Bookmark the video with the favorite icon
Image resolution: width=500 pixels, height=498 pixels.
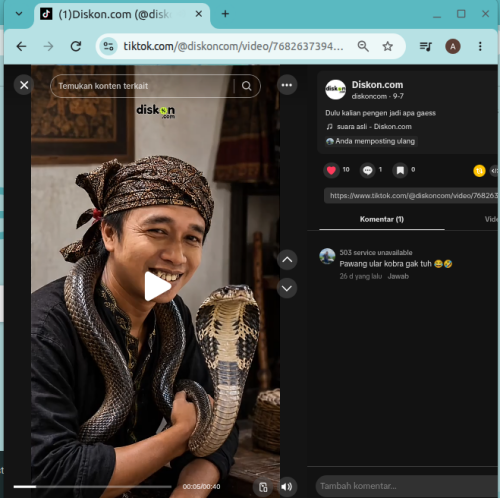(x=400, y=170)
